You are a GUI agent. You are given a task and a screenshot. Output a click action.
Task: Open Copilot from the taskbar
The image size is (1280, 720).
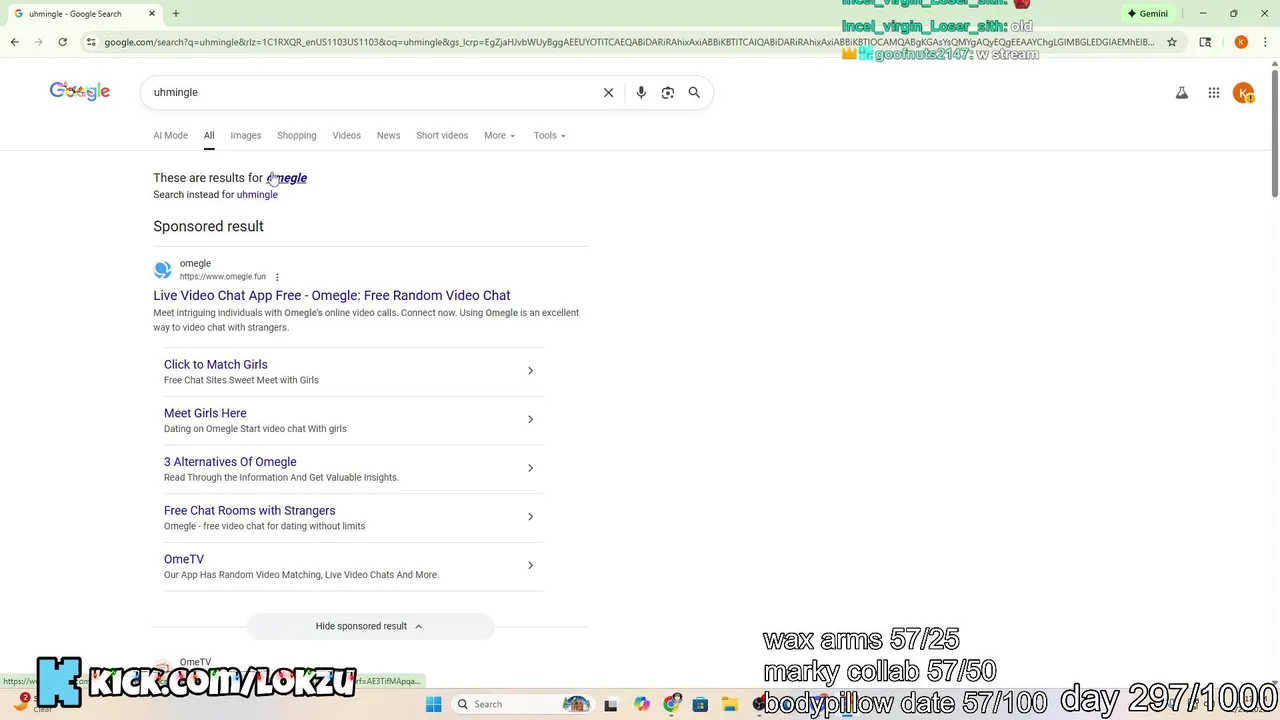(641, 704)
